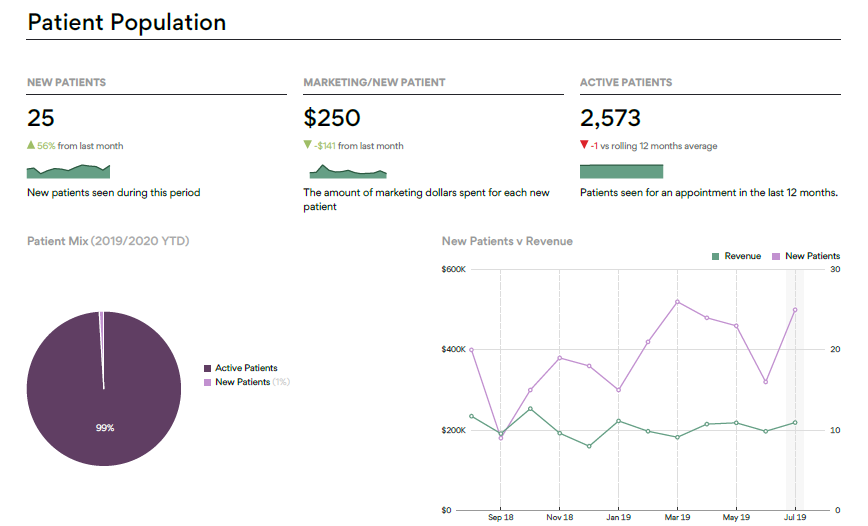
Task: Click the Active Patients green sparkline bar
Action: click(x=621, y=171)
